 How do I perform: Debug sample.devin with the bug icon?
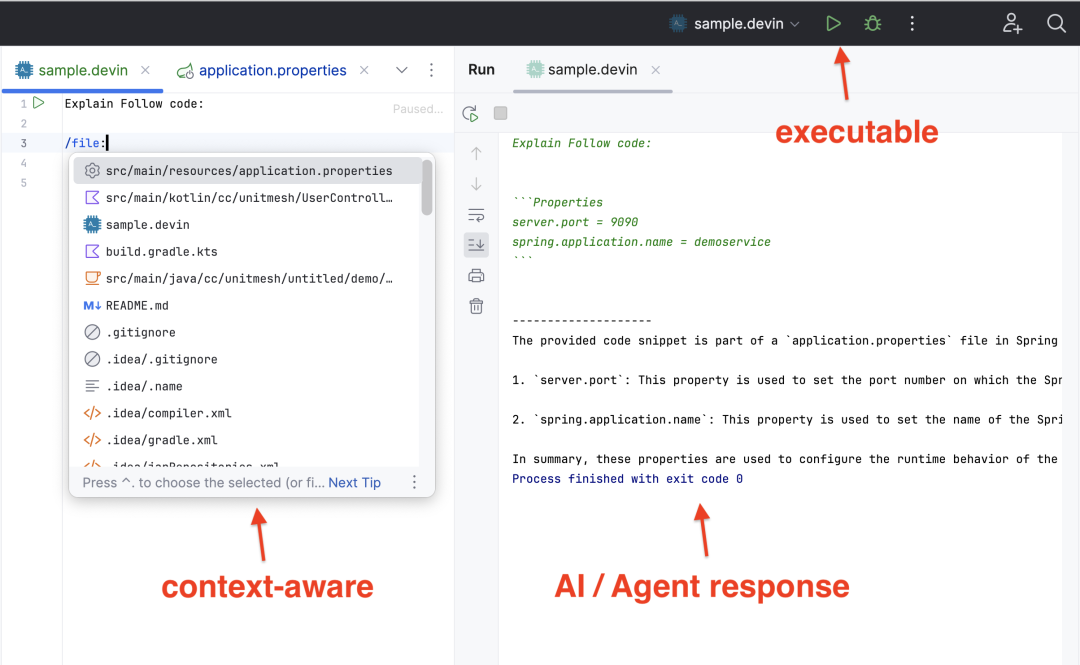(873, 23)
